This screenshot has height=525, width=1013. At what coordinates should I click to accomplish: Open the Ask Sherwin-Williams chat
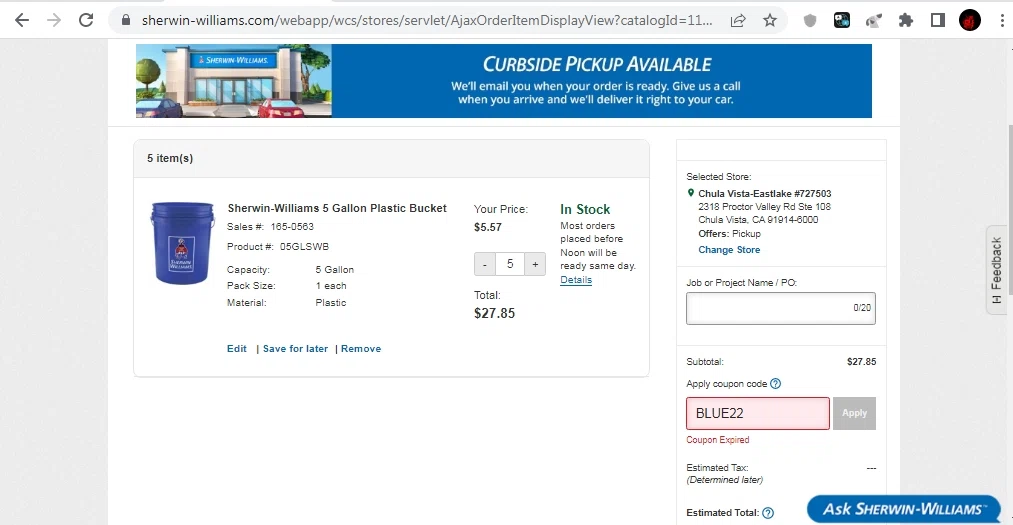[x=903, y=510]
